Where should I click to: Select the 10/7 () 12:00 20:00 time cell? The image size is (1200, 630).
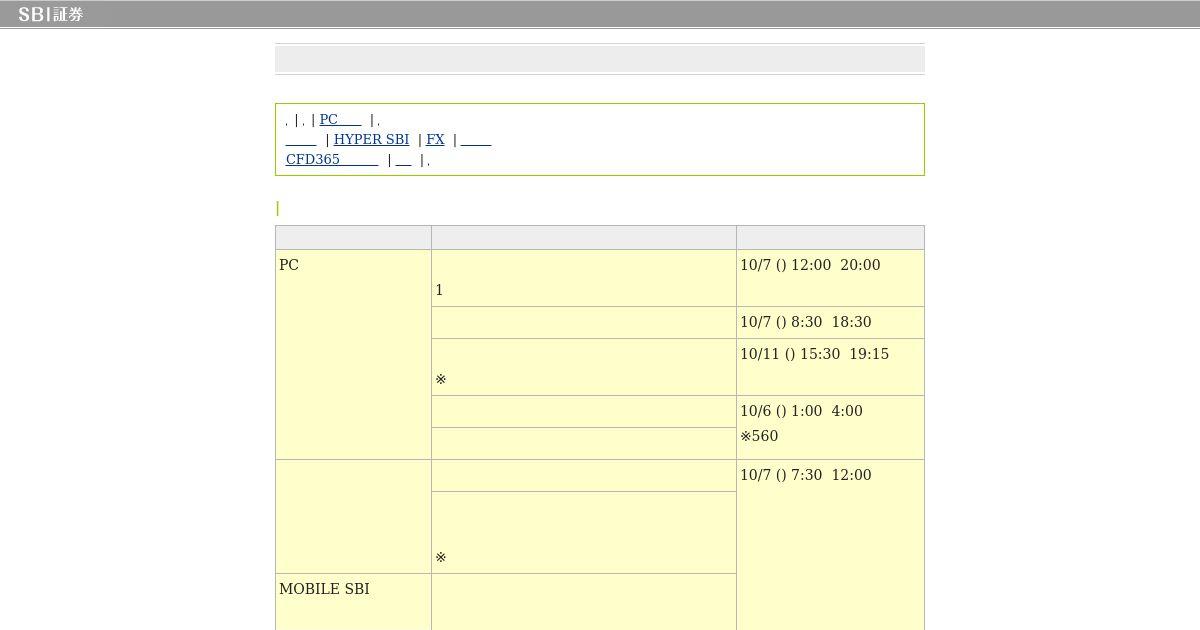[x=830, y=278]
